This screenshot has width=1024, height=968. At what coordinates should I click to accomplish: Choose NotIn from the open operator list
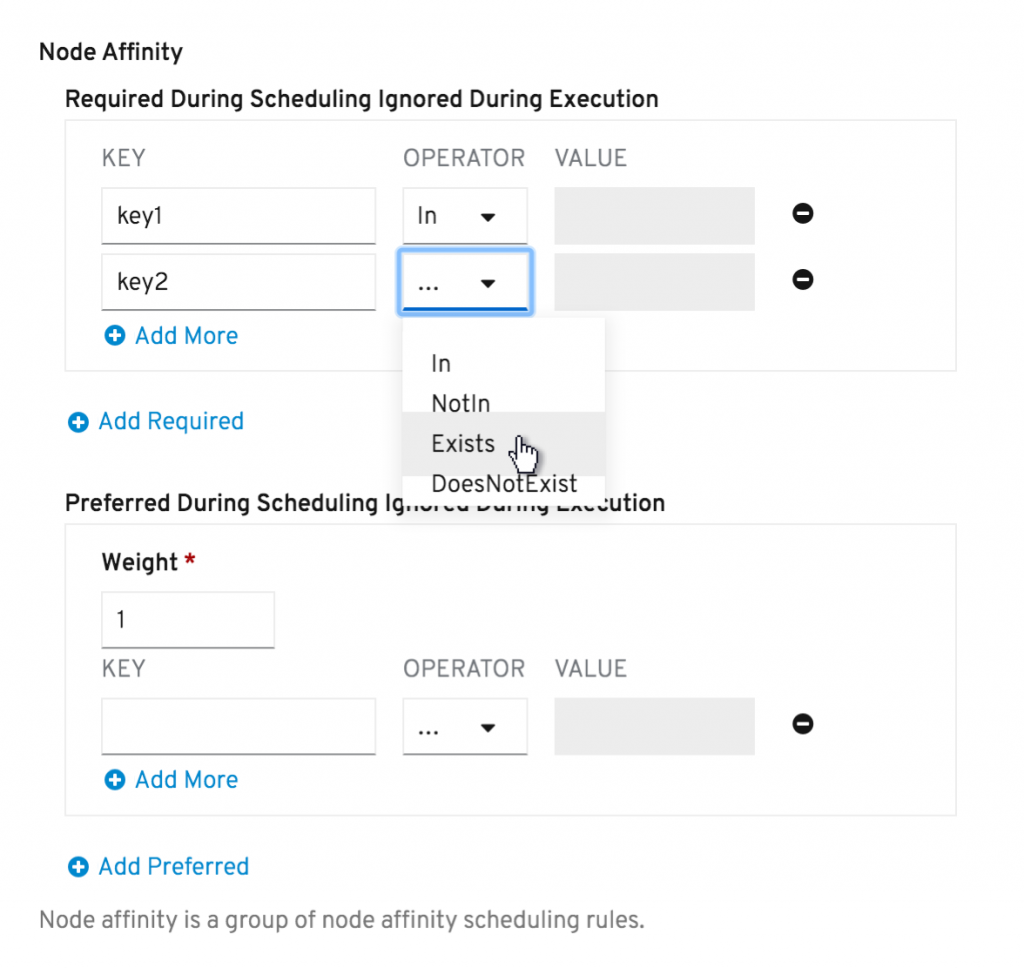click(460, 404)
